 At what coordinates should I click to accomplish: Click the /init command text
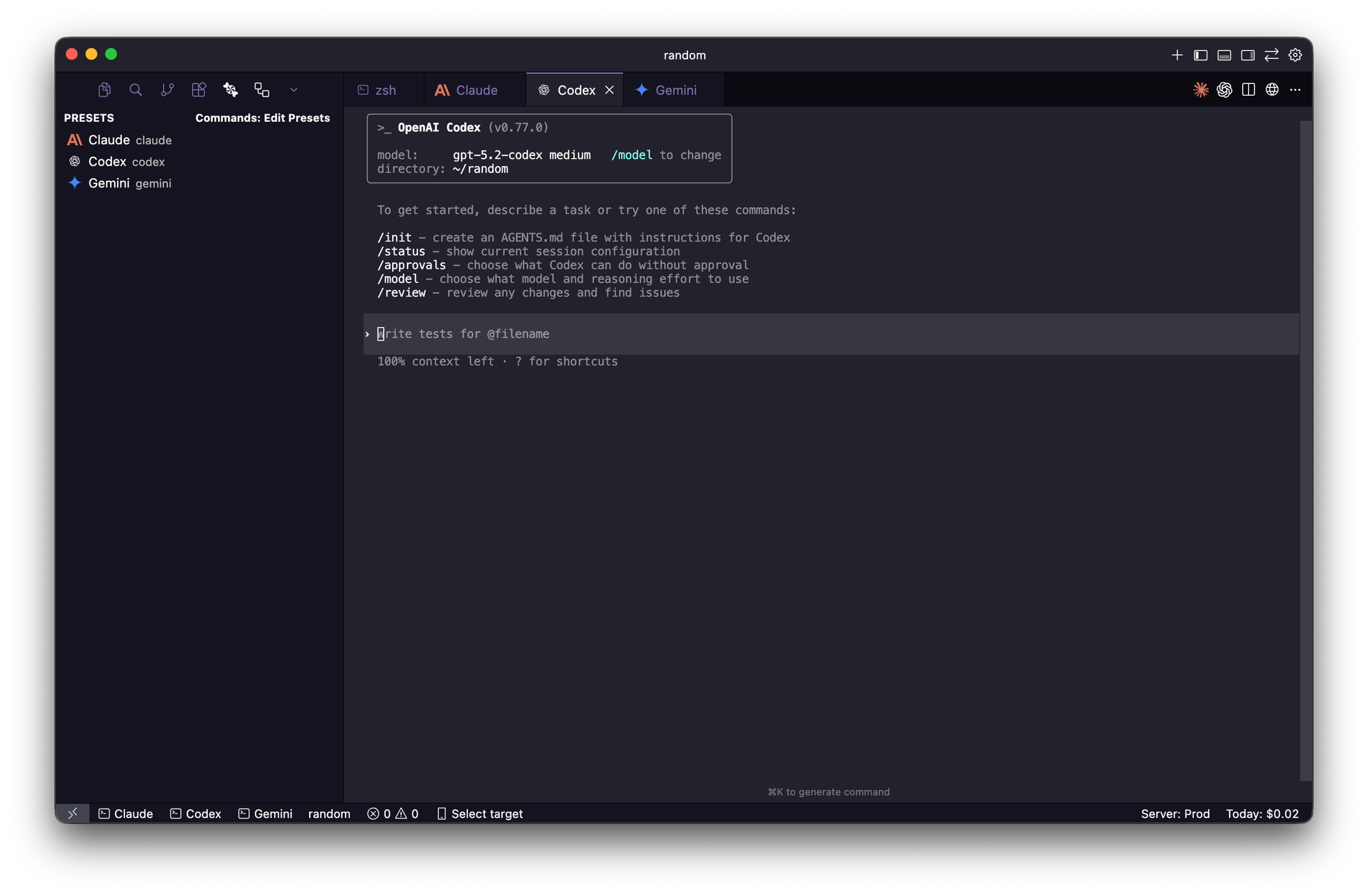click(395, 238)
